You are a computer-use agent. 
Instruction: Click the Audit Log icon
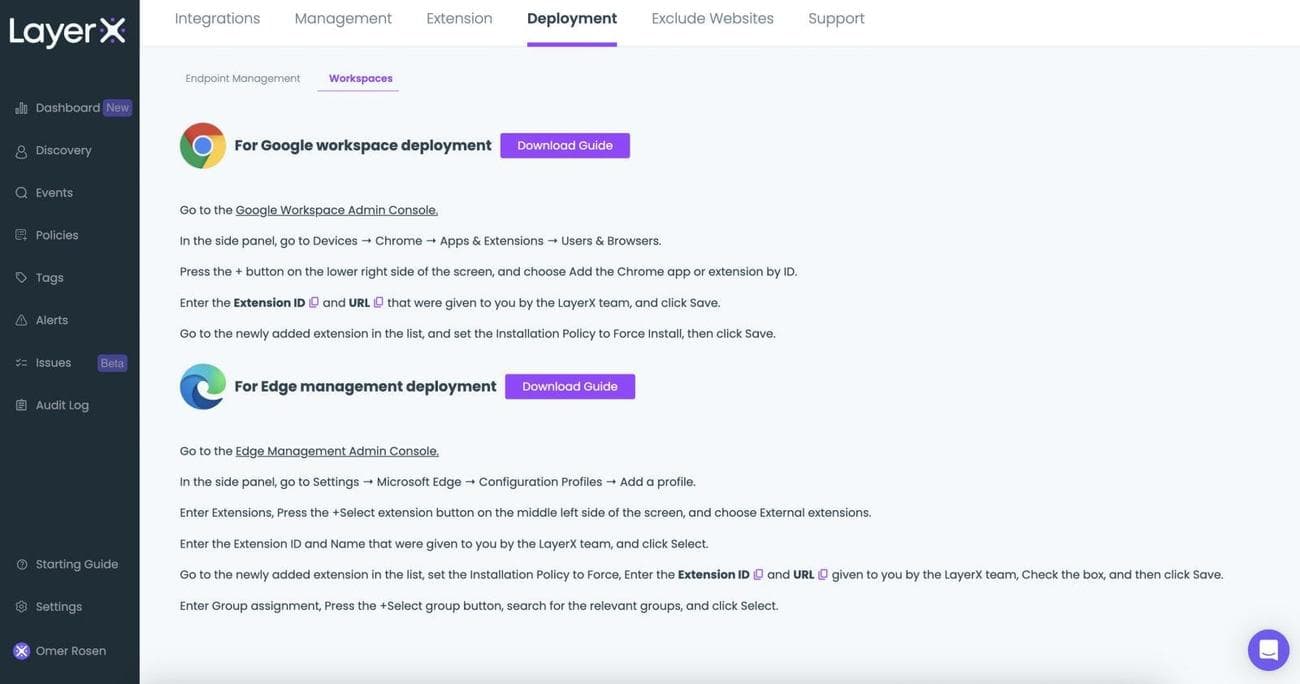pyautogui.click(x=21, y=405)
